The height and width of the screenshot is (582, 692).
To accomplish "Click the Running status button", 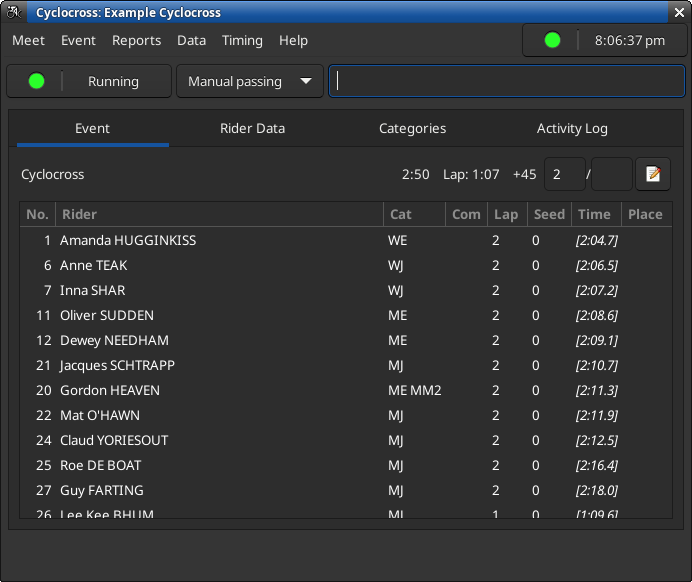I will [89, 81].
